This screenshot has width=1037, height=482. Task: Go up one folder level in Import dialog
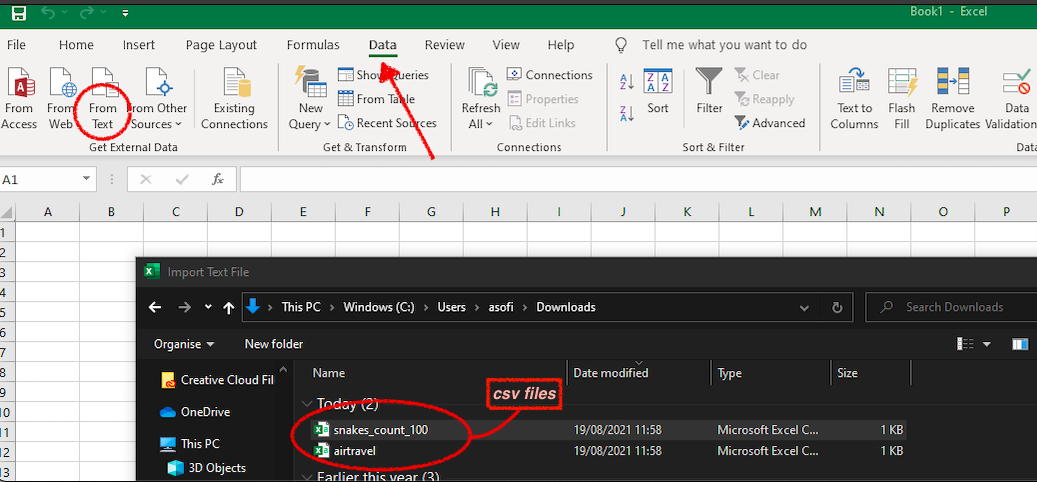coord(229,307)
